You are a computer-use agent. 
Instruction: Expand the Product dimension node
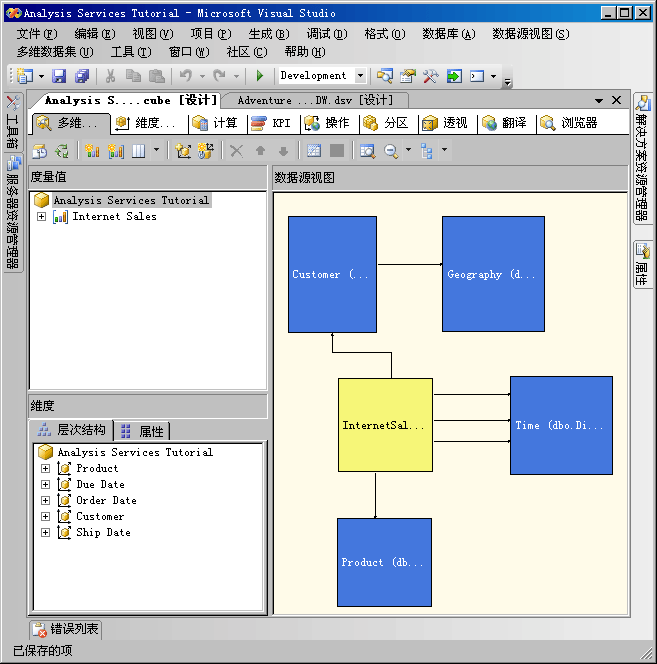[45, 468]
